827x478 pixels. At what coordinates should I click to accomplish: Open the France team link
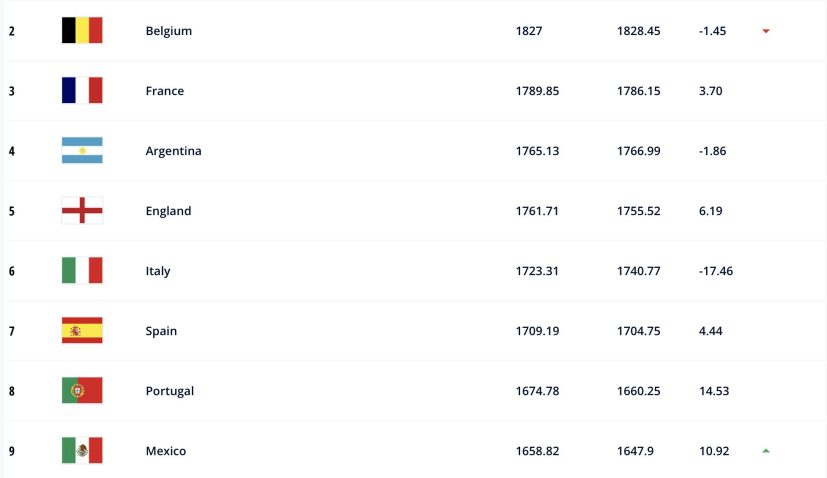[x=165, y=91]
